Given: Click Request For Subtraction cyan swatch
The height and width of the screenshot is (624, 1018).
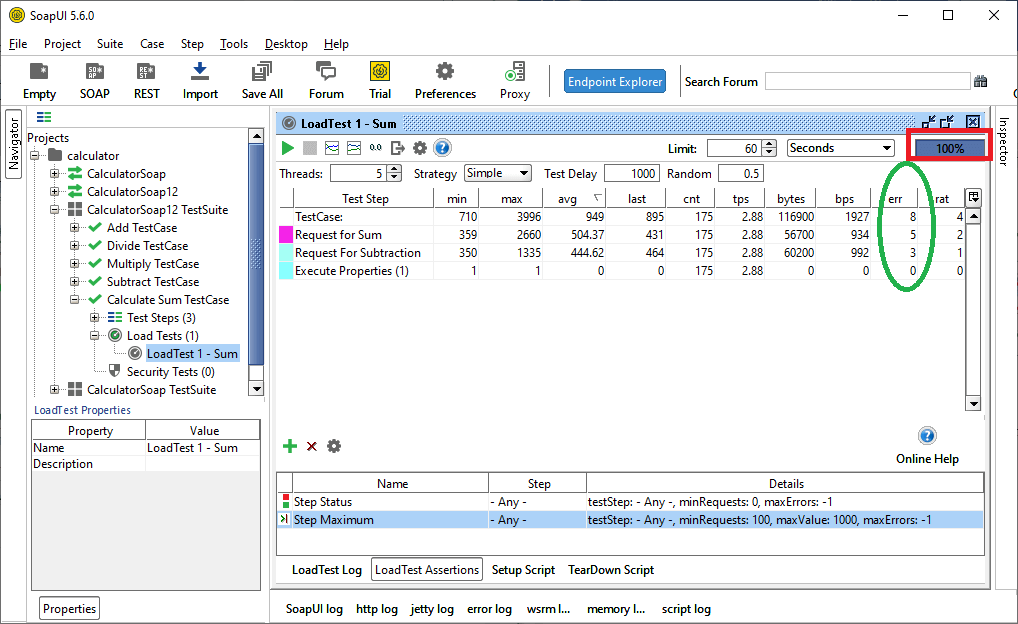Looking at the screenshot, I should coord(286,253).
